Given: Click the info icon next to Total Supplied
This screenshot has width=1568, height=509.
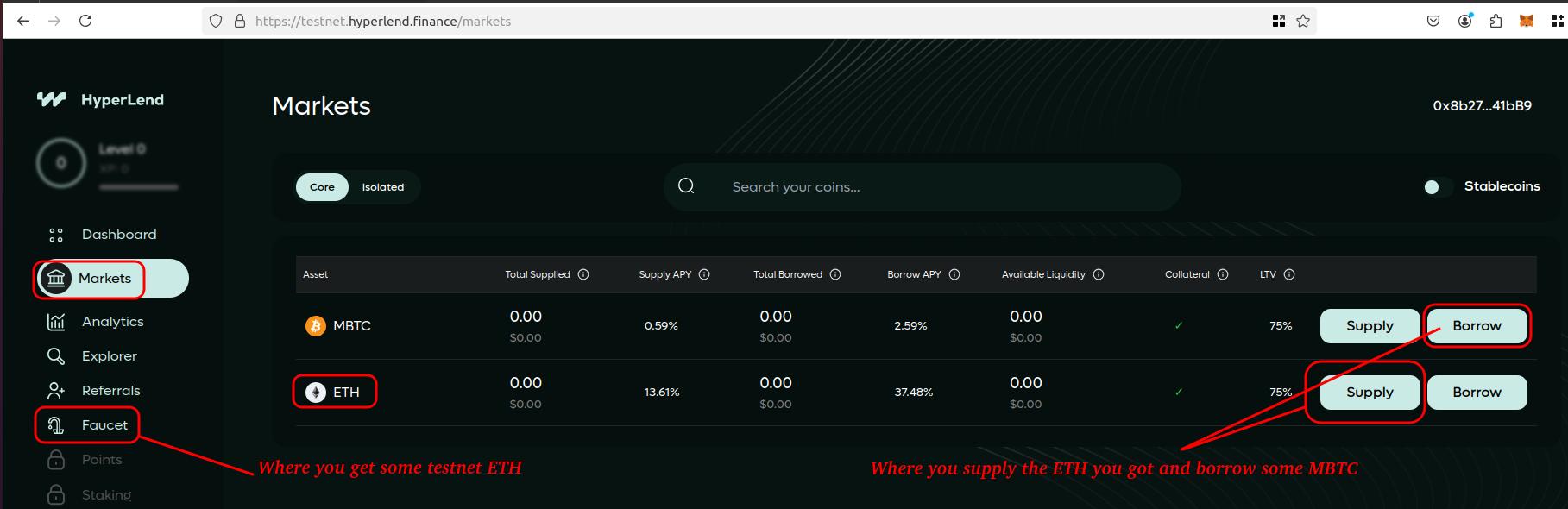Looking at the screenshot, I should 583,274.
